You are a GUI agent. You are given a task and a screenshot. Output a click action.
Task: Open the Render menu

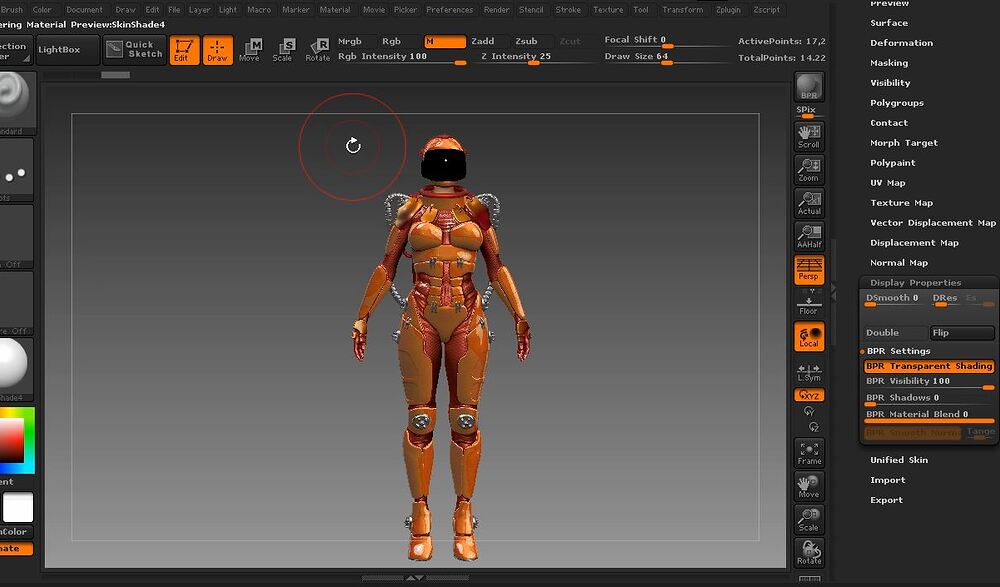point(496,10)
